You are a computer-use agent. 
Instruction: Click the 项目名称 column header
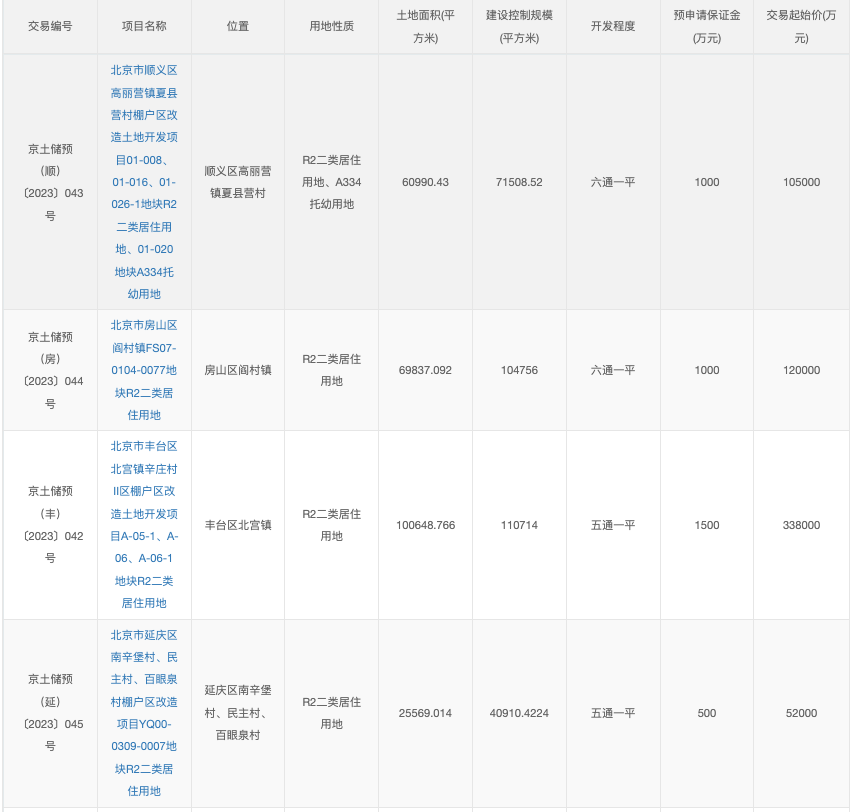144,26
